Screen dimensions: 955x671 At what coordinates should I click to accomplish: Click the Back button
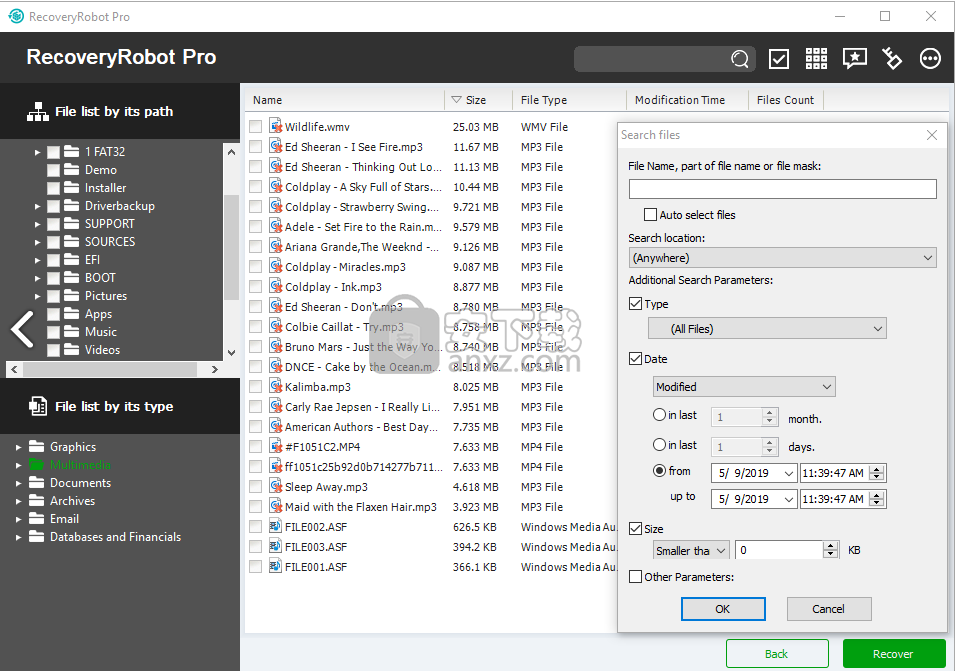tap(777, 654)
